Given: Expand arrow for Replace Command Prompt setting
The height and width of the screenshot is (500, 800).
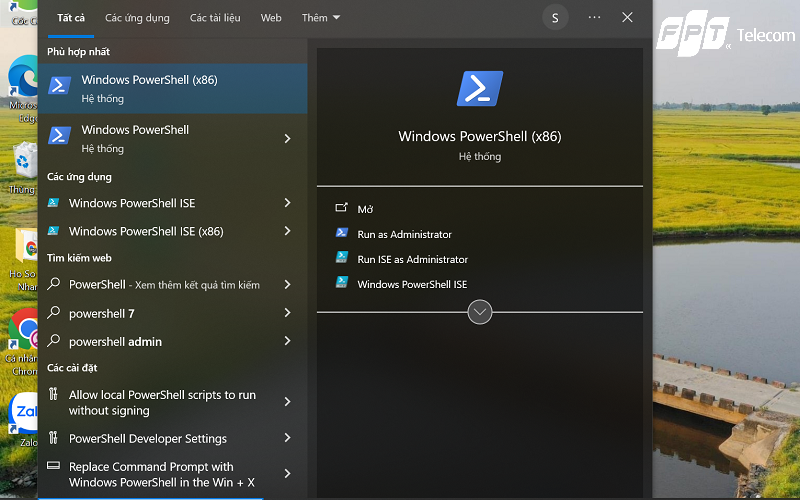Looking at the screenshot, I should pos(287,473).
